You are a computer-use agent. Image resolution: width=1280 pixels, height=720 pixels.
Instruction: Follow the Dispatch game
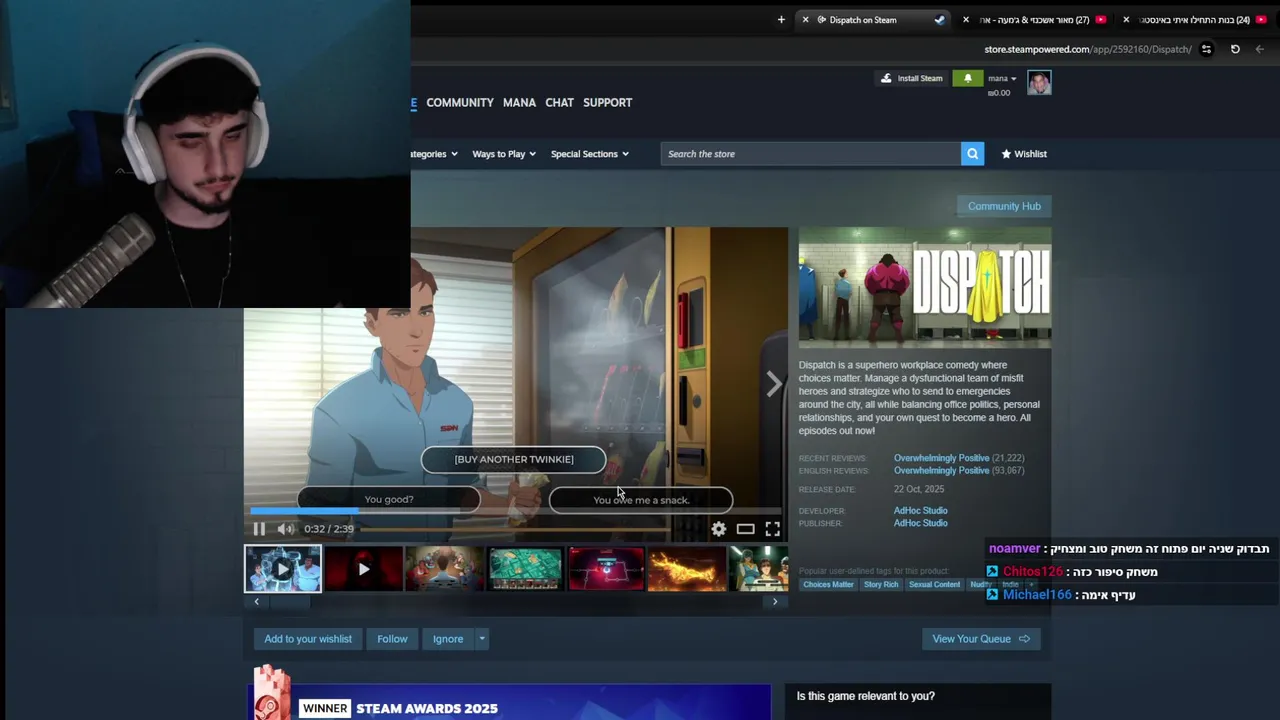[392, 639]
